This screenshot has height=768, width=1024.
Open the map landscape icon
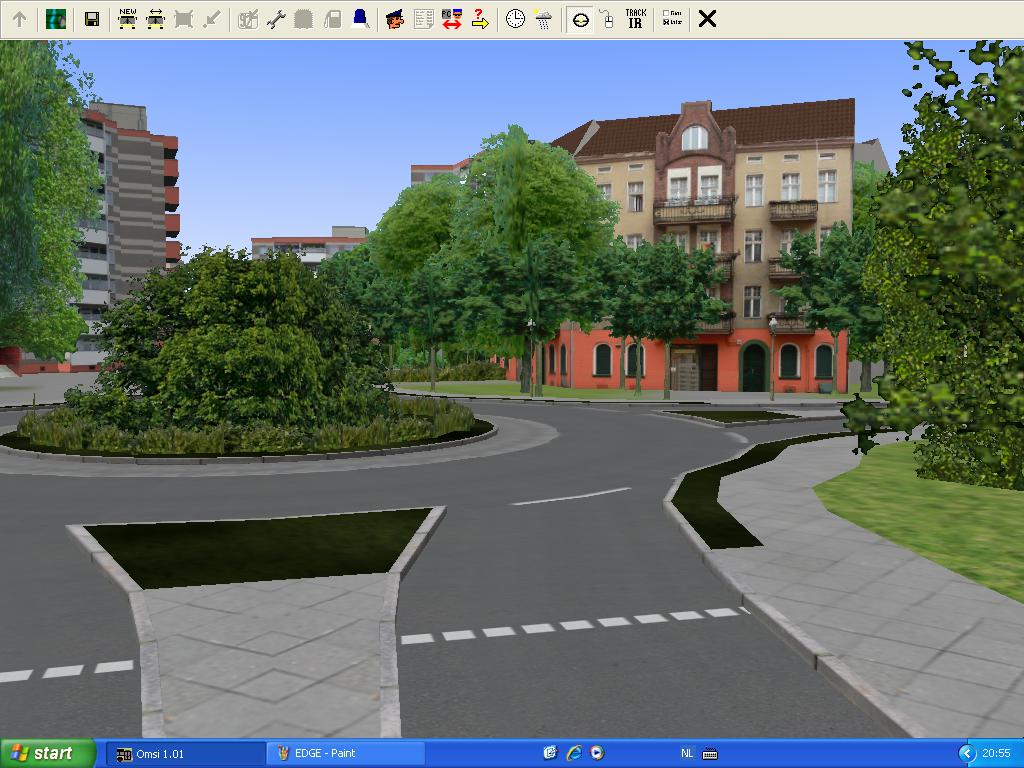(56, 18)
